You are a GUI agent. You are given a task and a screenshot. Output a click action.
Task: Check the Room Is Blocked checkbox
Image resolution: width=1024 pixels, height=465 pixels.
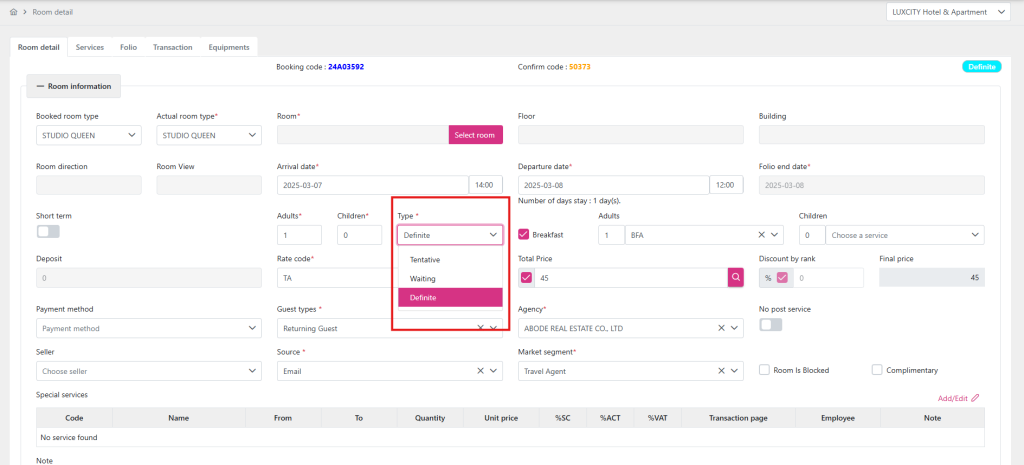pyautogui.click(x=765, y=370)
